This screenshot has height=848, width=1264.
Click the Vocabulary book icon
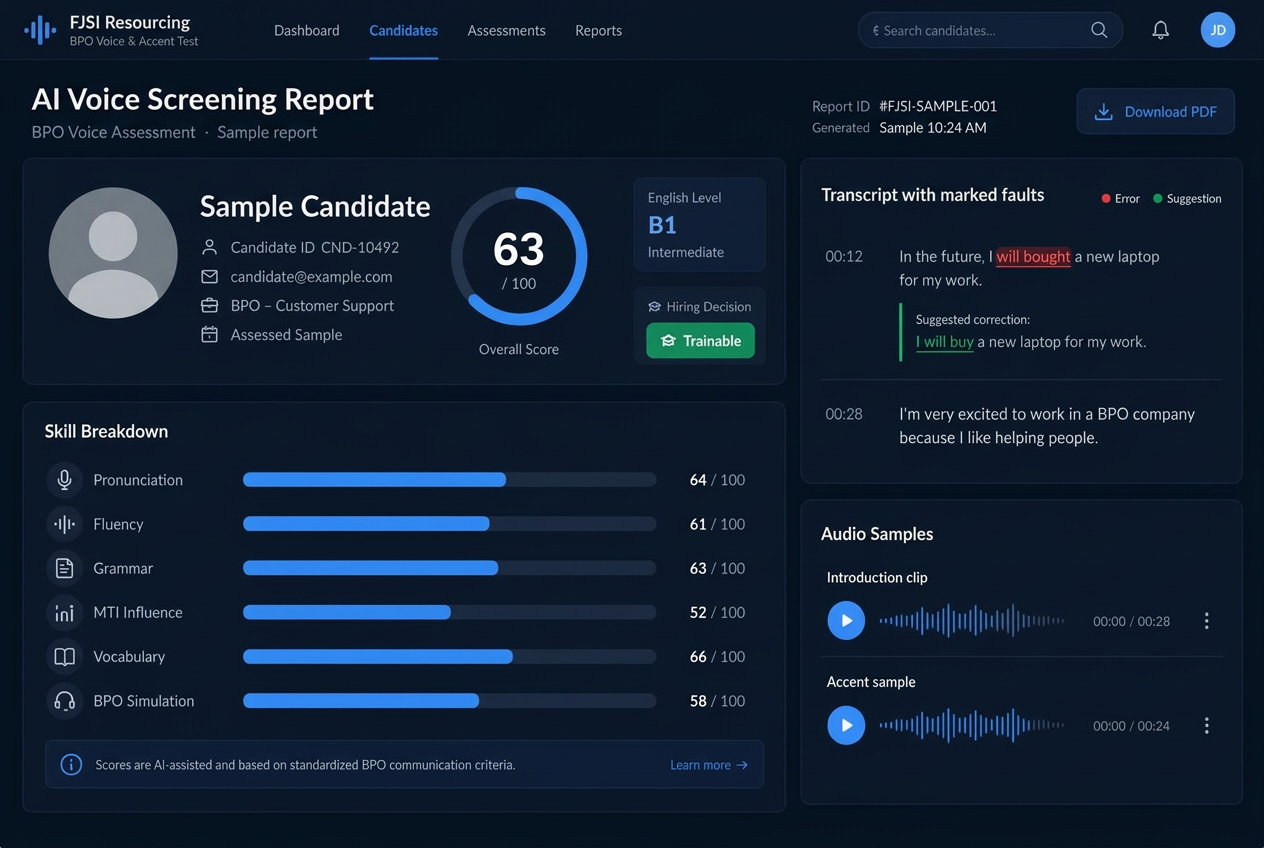64,657
